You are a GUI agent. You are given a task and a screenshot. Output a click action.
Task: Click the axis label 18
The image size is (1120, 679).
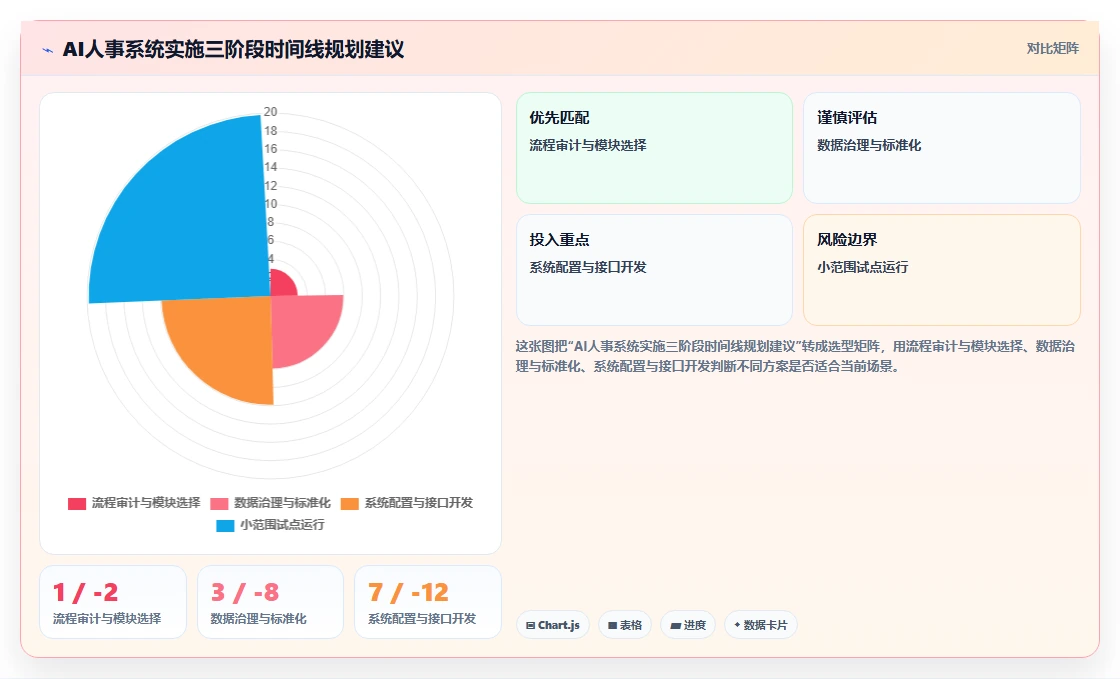(270, 131)
